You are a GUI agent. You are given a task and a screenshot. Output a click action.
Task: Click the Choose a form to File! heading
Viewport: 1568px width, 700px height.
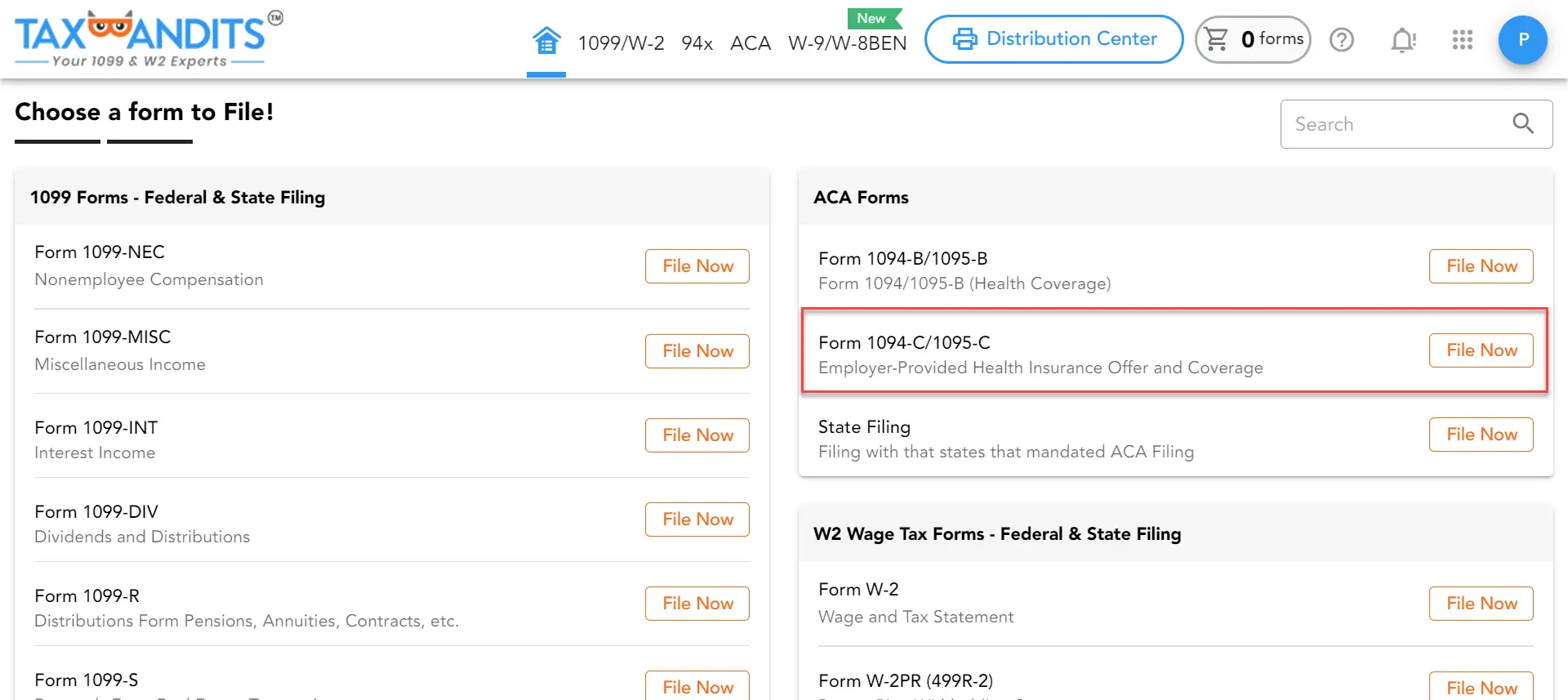coord(144,112)
